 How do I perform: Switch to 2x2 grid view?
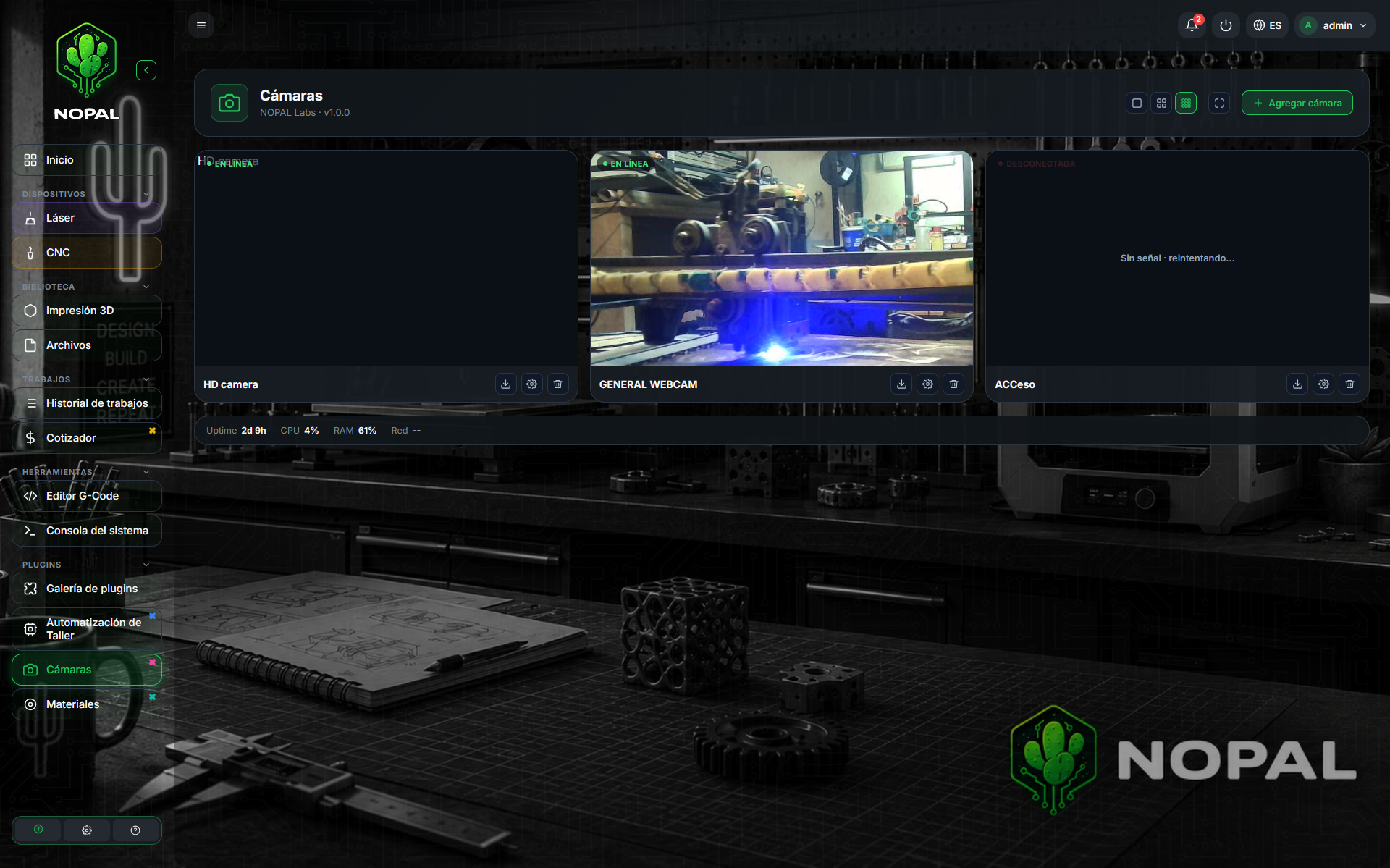coord(1161,103)
